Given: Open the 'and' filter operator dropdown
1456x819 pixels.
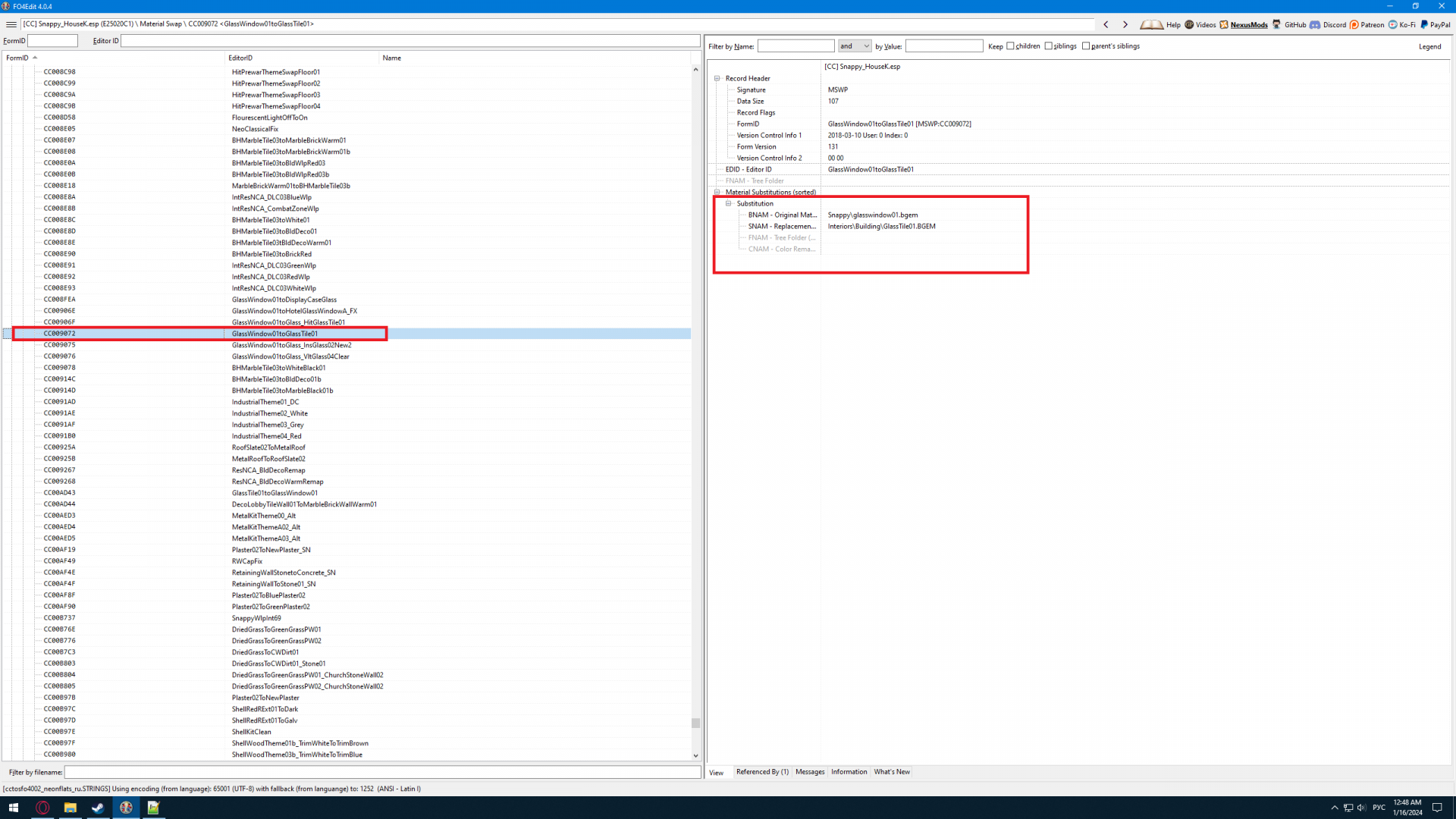Looking at the screenshot, I should (855, 46).
